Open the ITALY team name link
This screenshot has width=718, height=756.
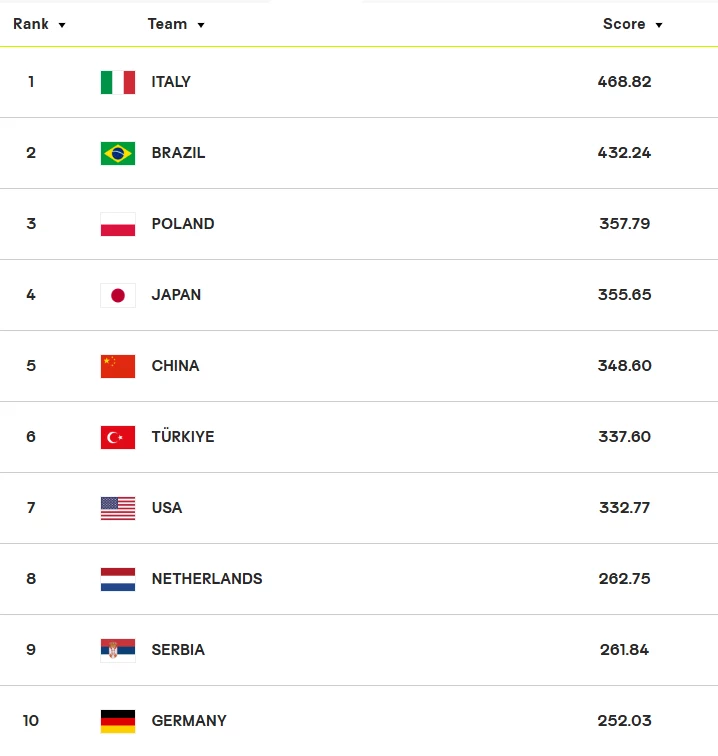click(171, 82)
